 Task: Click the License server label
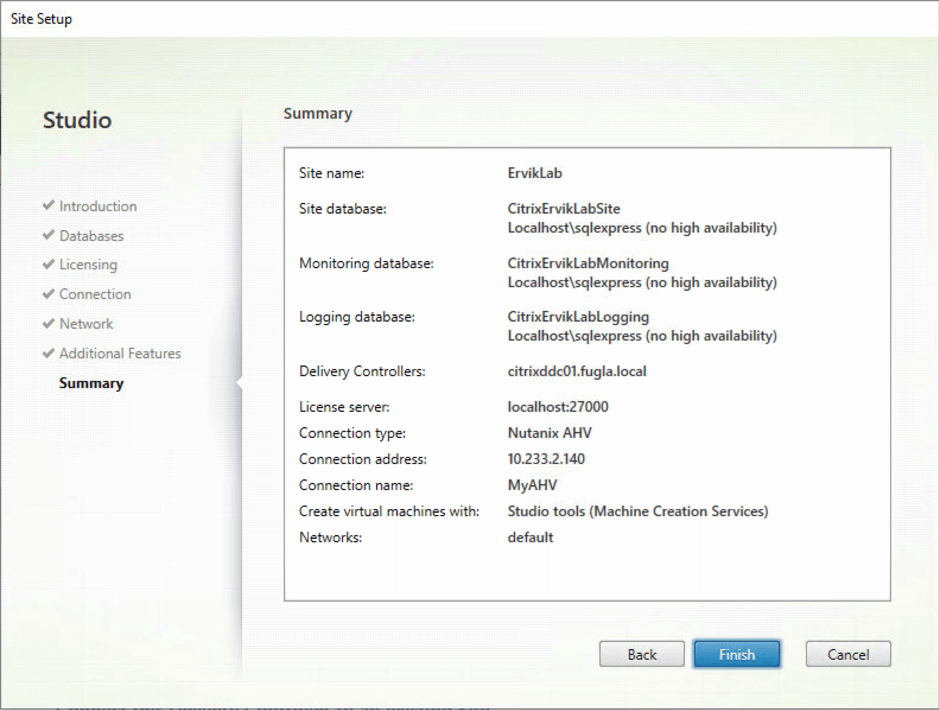(344, 406)
